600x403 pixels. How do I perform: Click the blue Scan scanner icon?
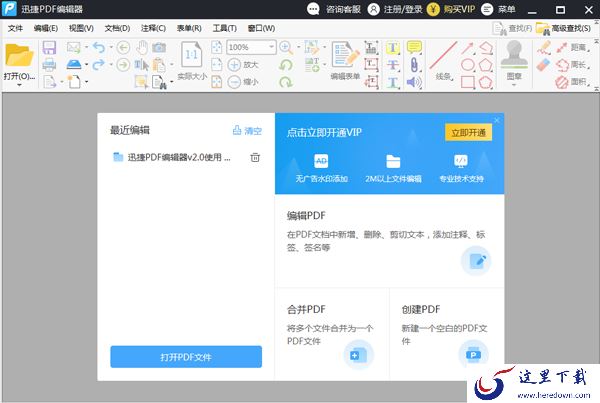coord(73,64)
